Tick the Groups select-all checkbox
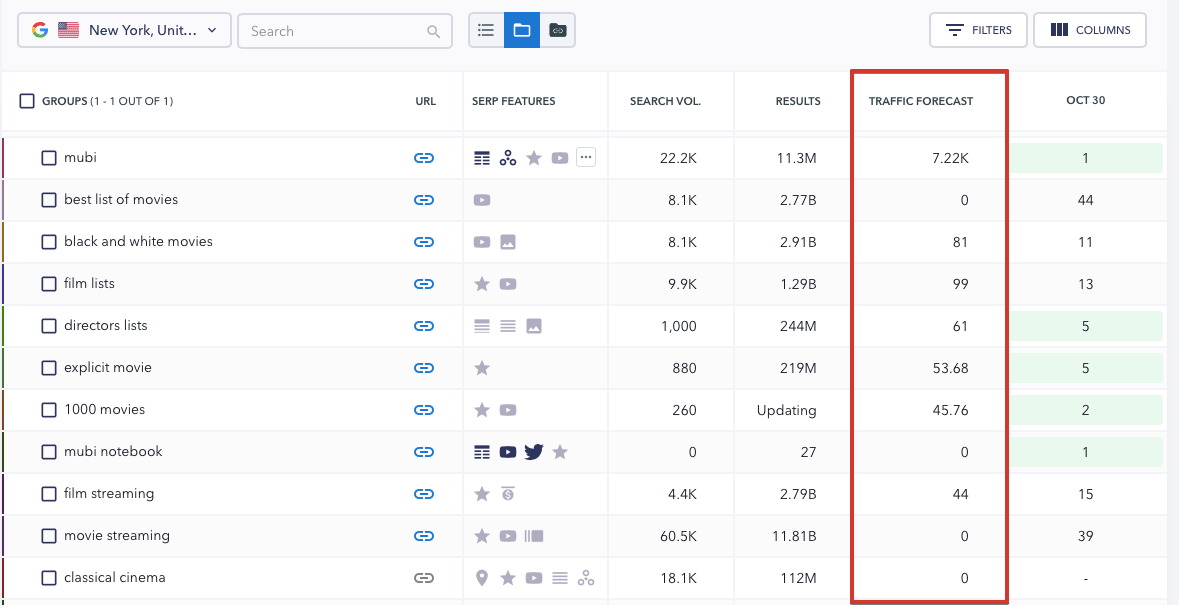 click(27, 101)
